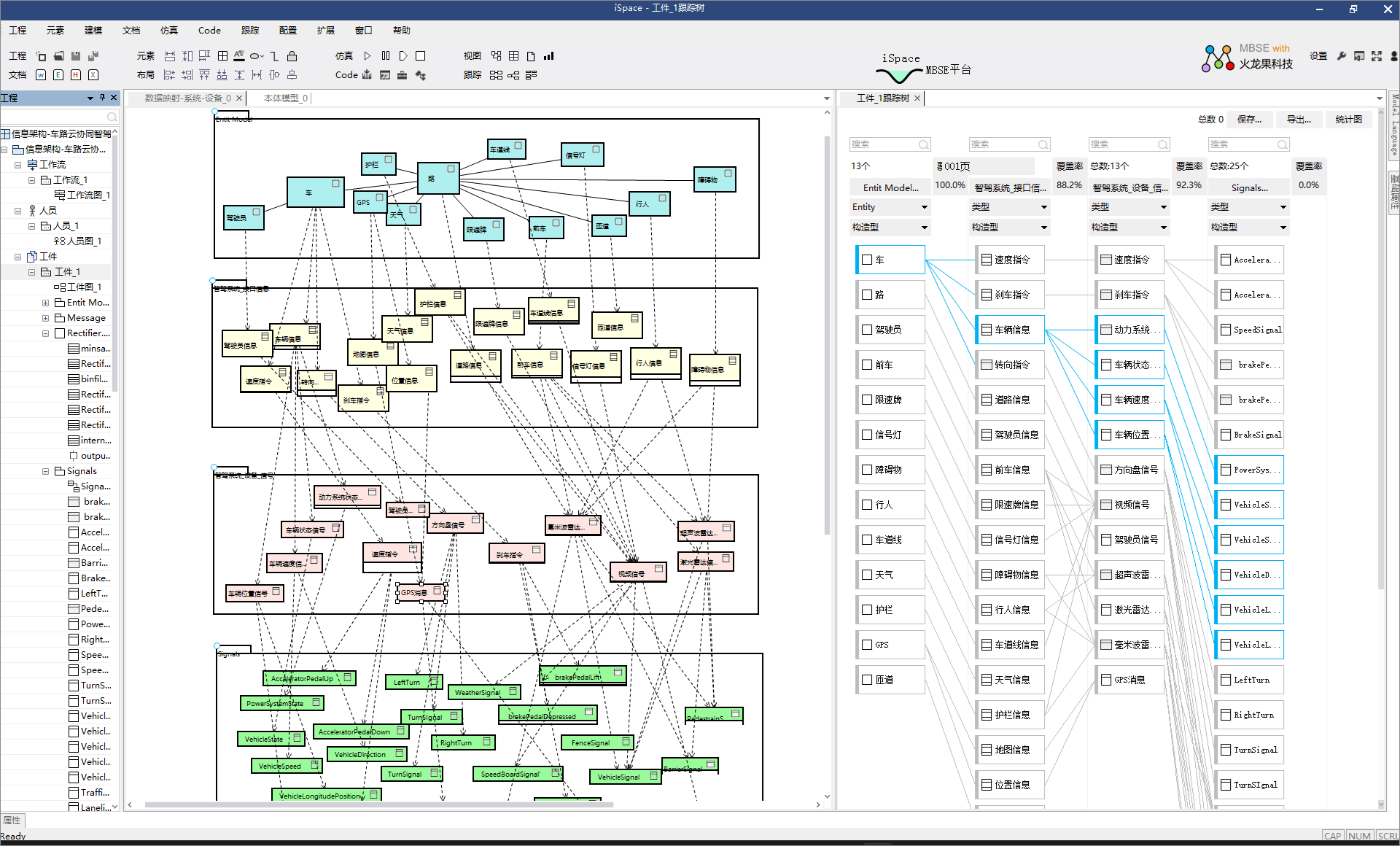
Task: Check the GPS checkbox in Entity column
Action: point(867,645)
